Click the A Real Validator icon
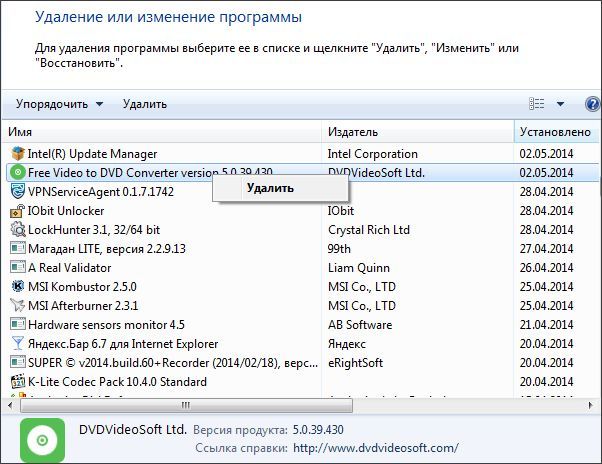The image size is (602, 464). pos(18,267)
